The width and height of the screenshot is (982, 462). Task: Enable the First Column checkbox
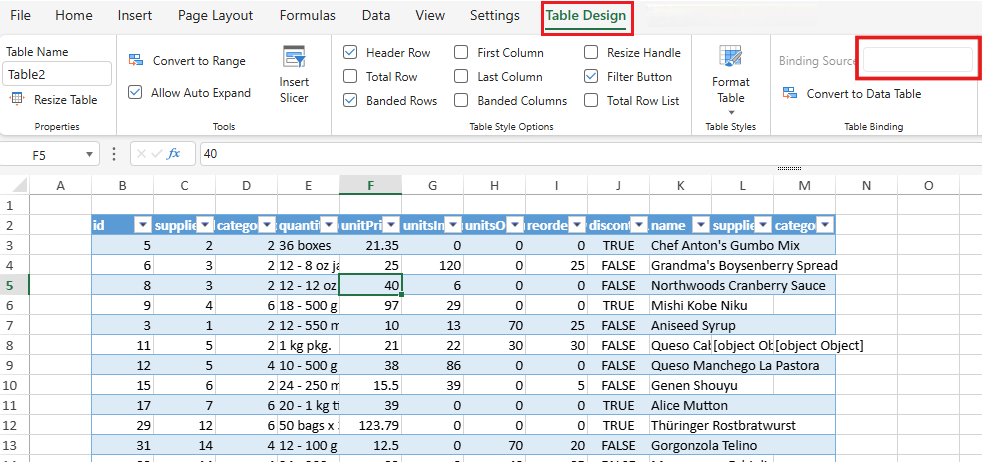click(x=461, y=53)
